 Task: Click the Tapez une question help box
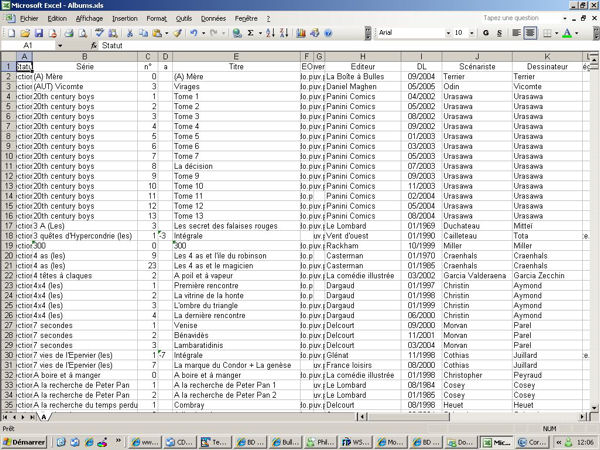pos(521,18)
